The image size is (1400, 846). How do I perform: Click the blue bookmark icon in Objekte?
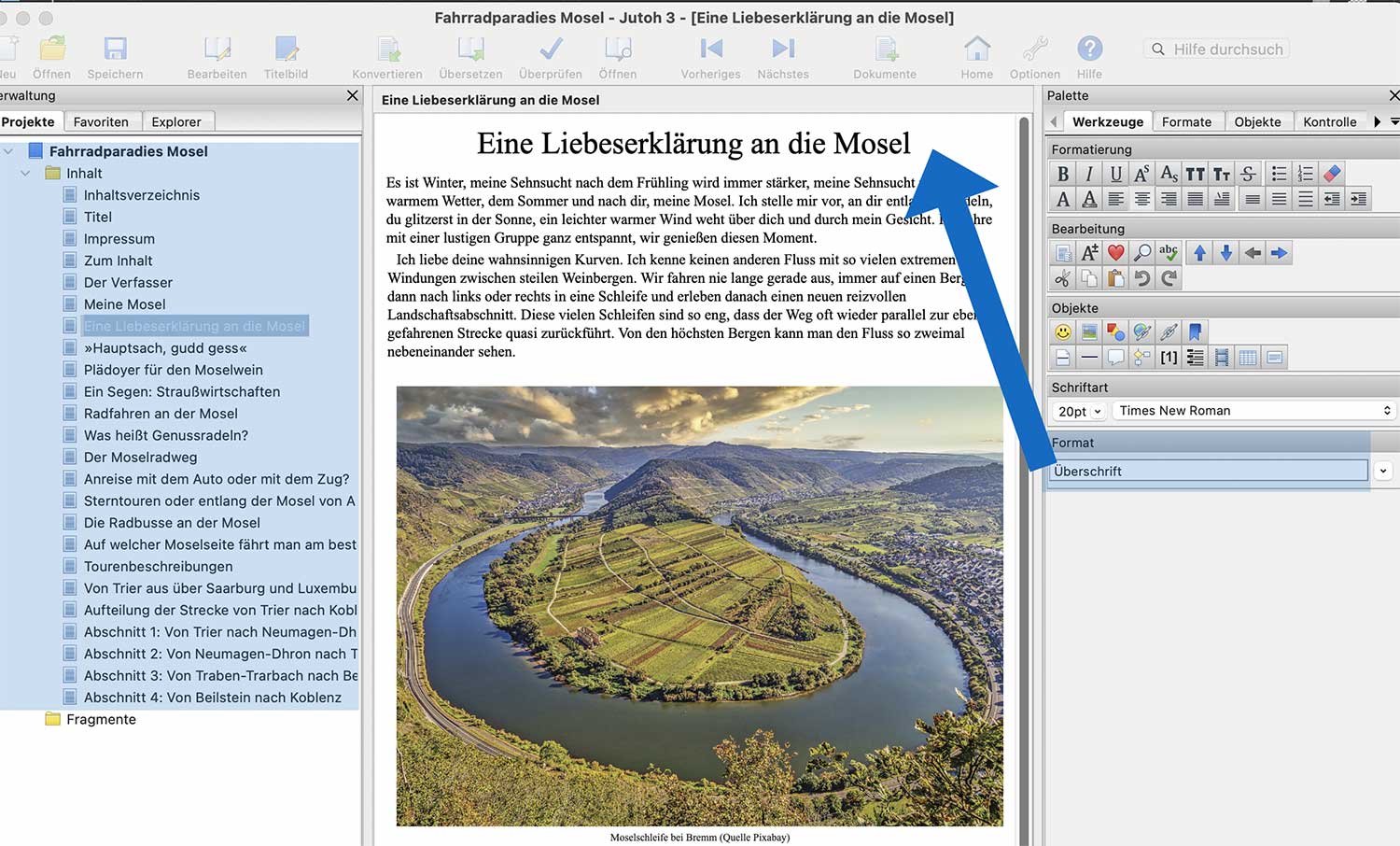point(1196,332)
